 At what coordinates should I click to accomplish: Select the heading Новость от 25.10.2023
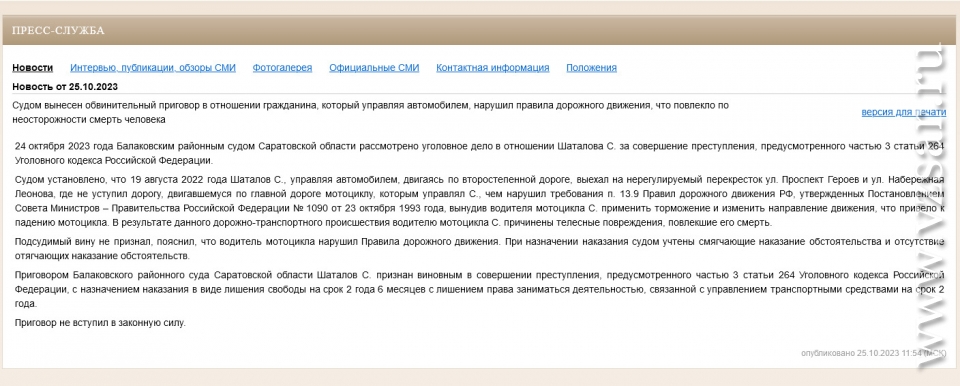[x=65, y=86]
